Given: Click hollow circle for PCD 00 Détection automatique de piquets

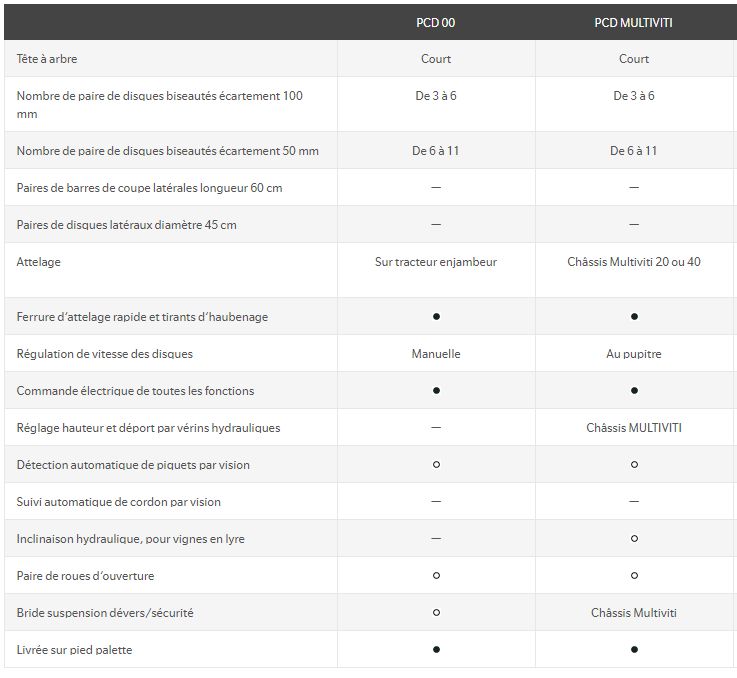Looking at the screenshot, I should click(x=436, y=465).
